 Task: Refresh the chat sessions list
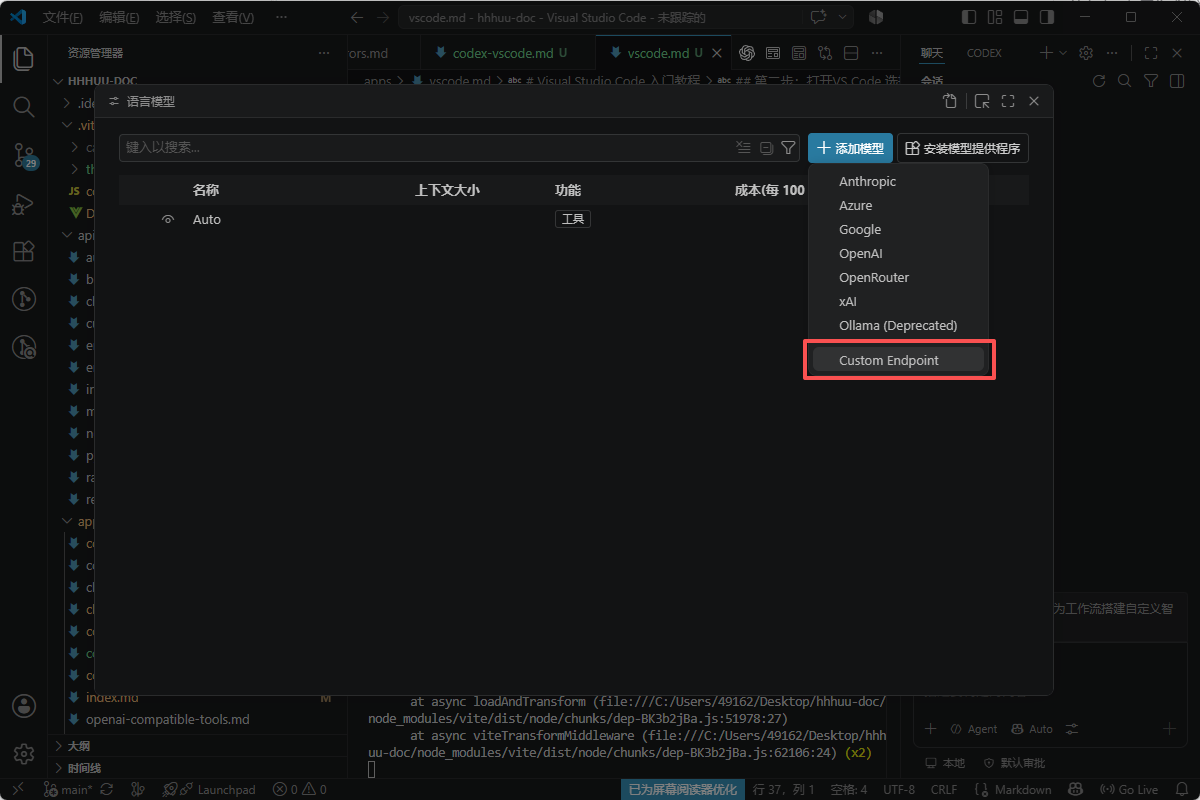point(1099,81)
